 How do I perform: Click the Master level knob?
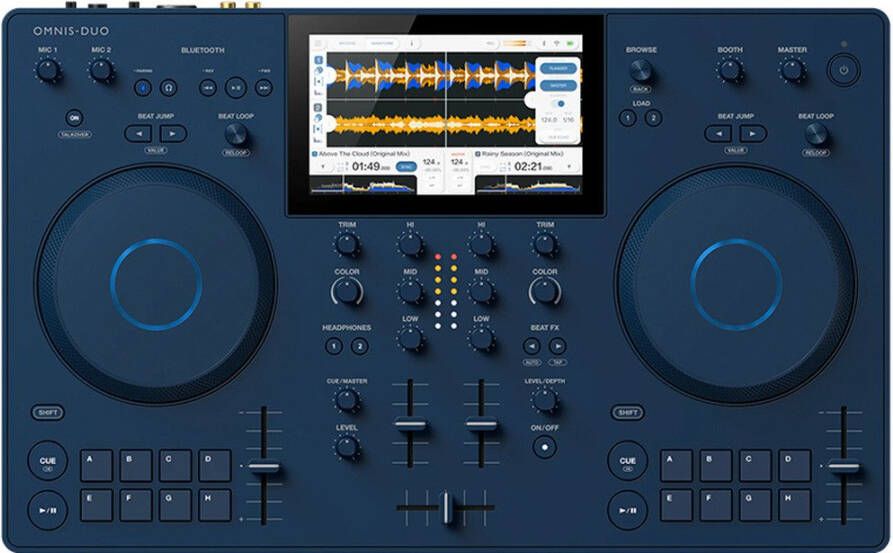(792, 71)
